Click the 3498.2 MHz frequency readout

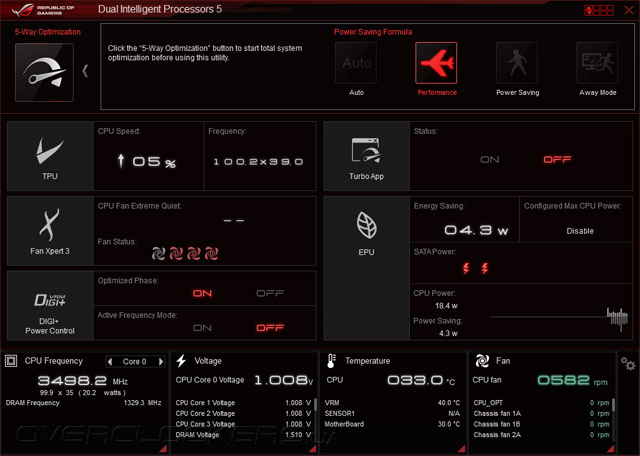(x=82, y=381)
